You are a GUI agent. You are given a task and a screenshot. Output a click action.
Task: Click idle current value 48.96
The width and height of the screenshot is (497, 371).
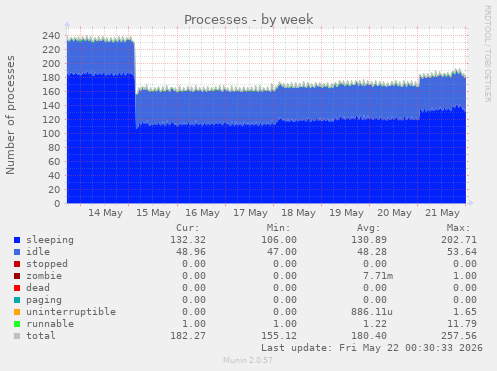pyautogui.click(x=191, y=252)
